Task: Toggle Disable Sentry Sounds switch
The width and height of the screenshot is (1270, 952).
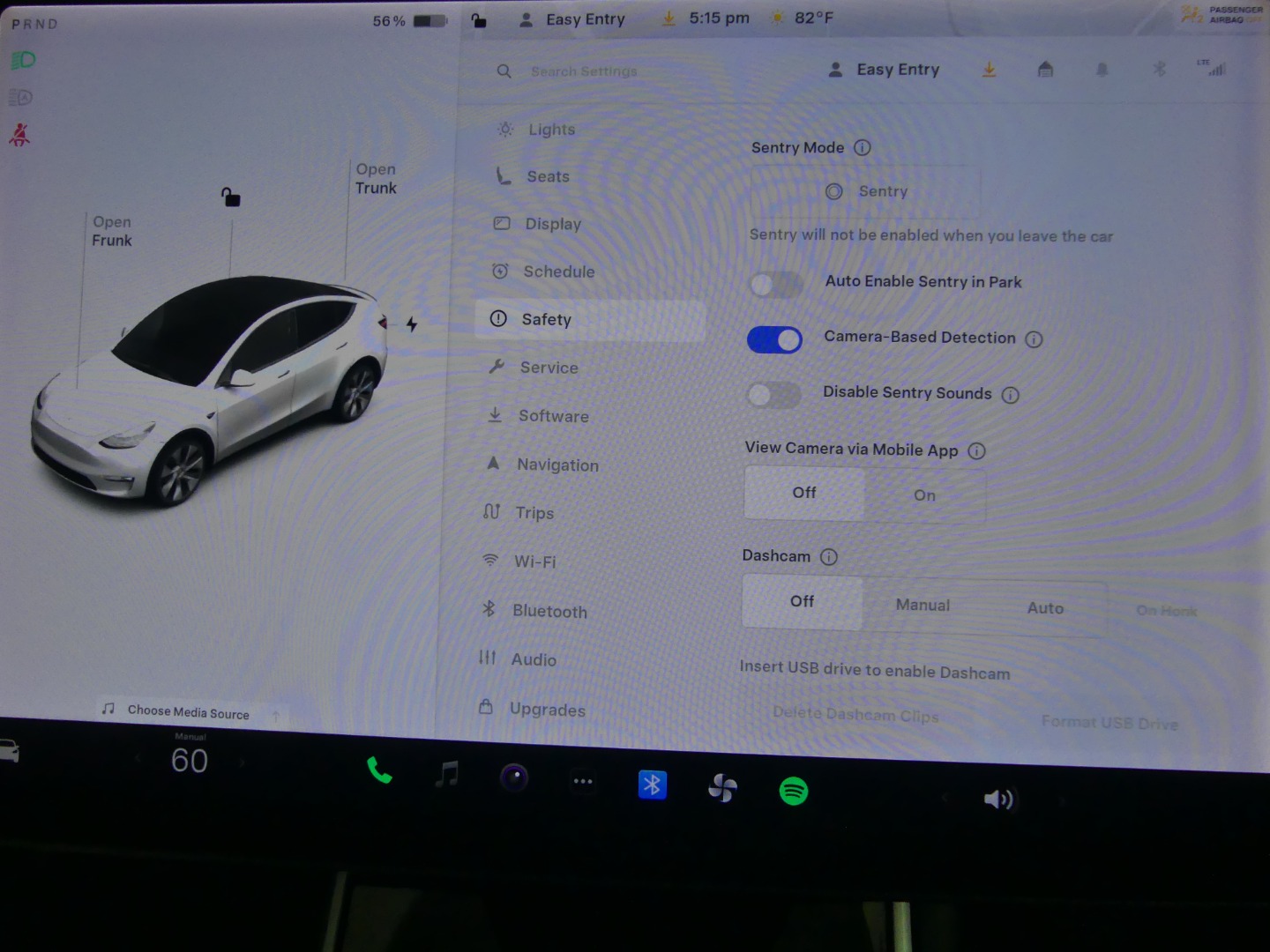Action: pyautogui.click(x=773, y=395)
